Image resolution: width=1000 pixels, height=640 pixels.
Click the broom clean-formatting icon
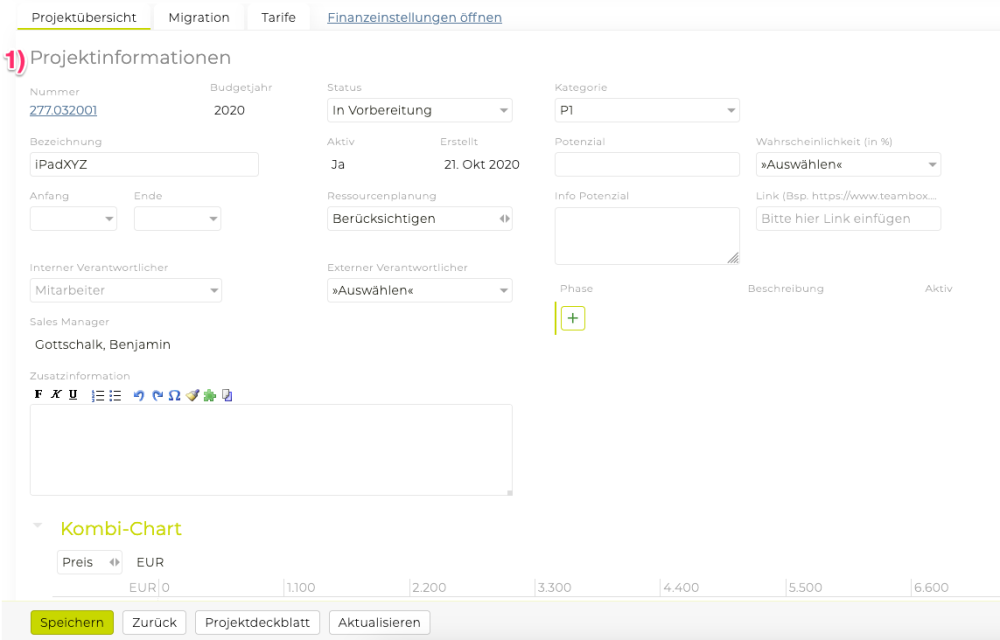click(x=192, y=396)
